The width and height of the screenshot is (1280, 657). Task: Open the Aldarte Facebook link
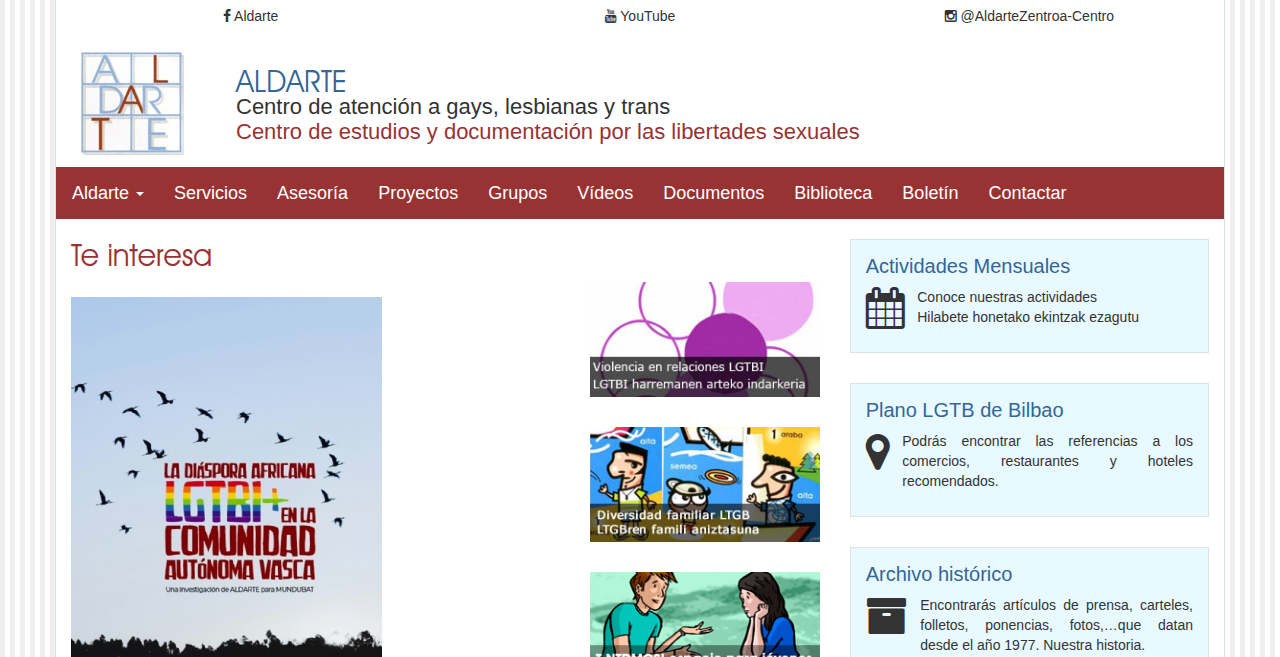tap(251, 16)
